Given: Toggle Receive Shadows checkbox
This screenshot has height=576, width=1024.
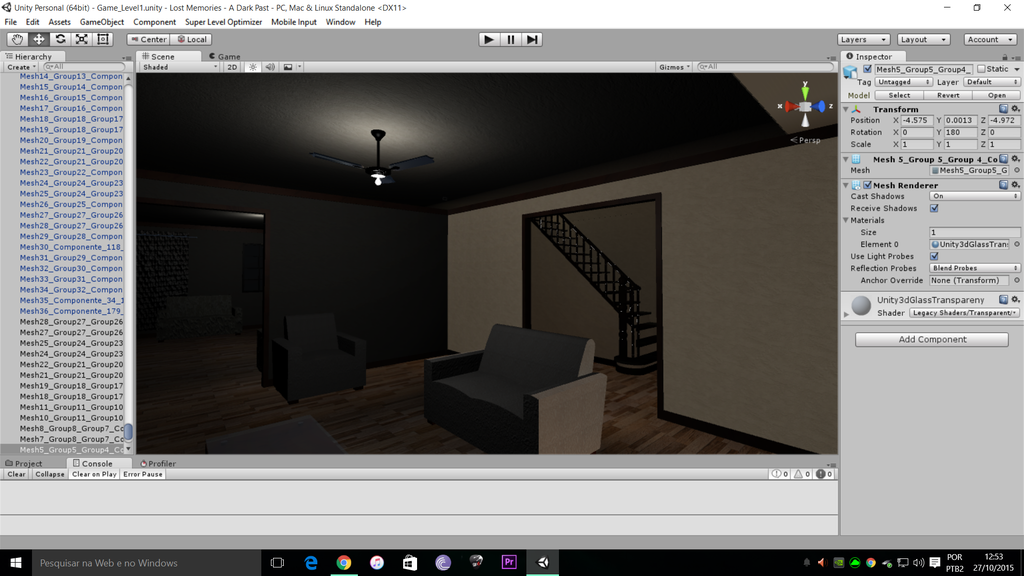Looking at the screenshot, I should click(x=934, y=208).
